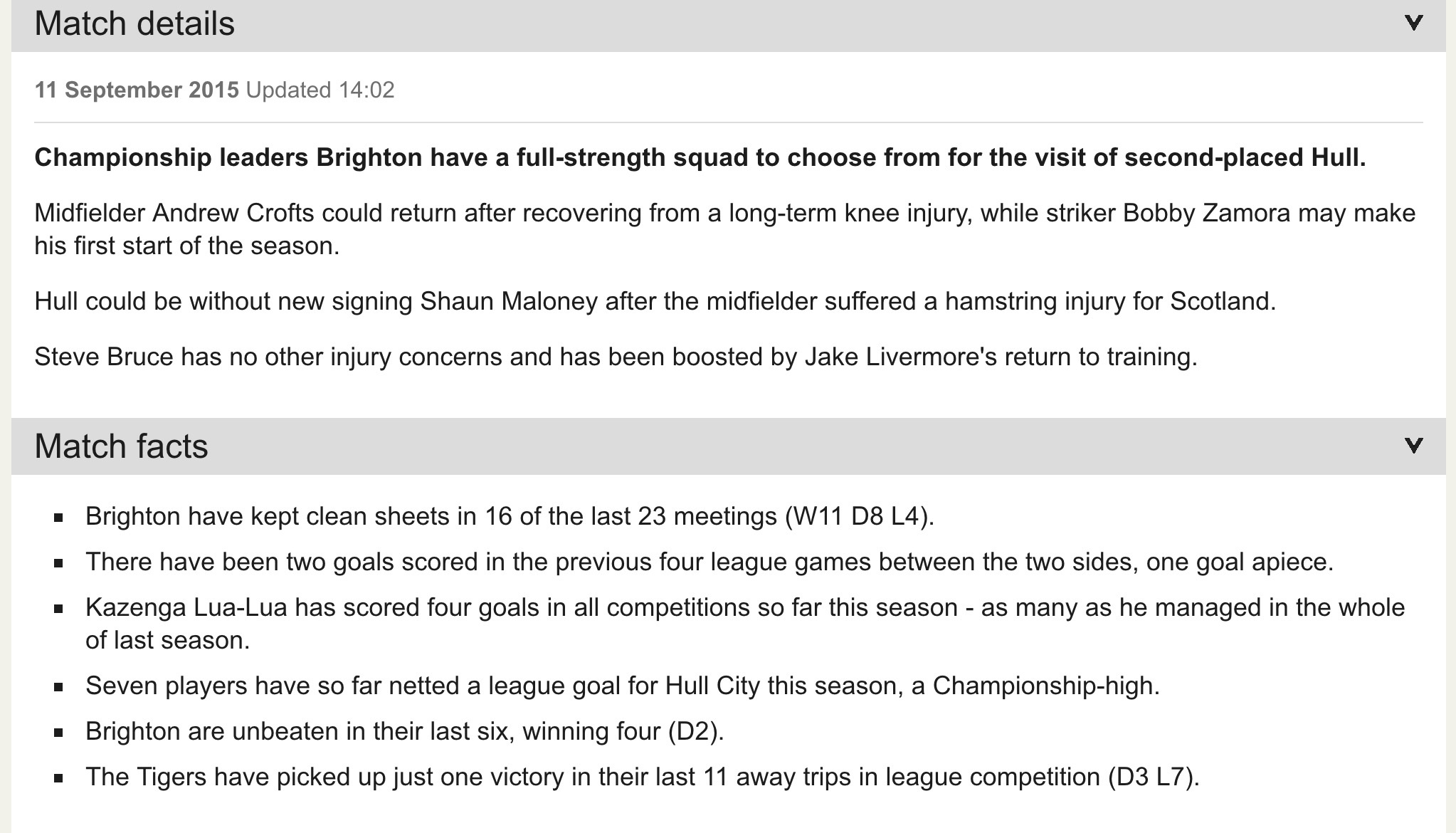Click the Updated 14:02 timestamp
The width and height of the screenshot is (1456, 833).
tap(320, 90)
